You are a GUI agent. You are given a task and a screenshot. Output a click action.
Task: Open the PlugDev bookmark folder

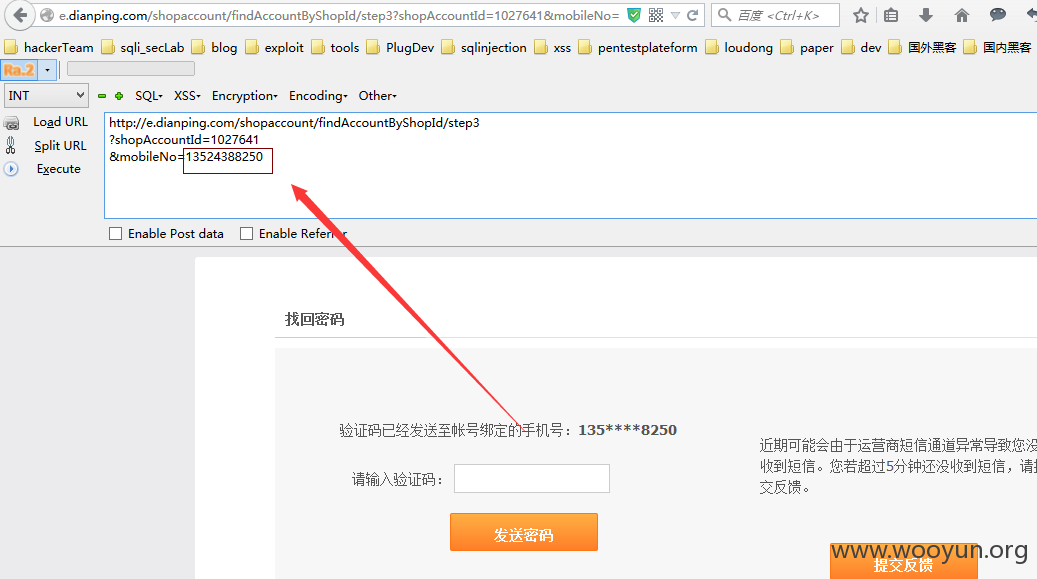(400, 48)
